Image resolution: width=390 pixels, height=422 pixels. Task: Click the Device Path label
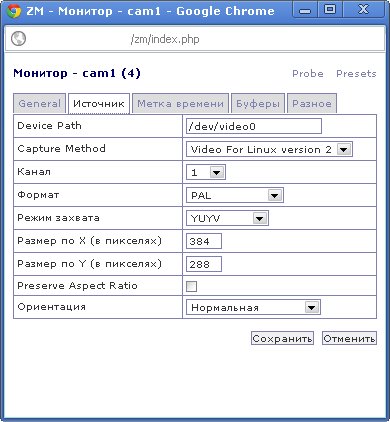tap(49, 126)
